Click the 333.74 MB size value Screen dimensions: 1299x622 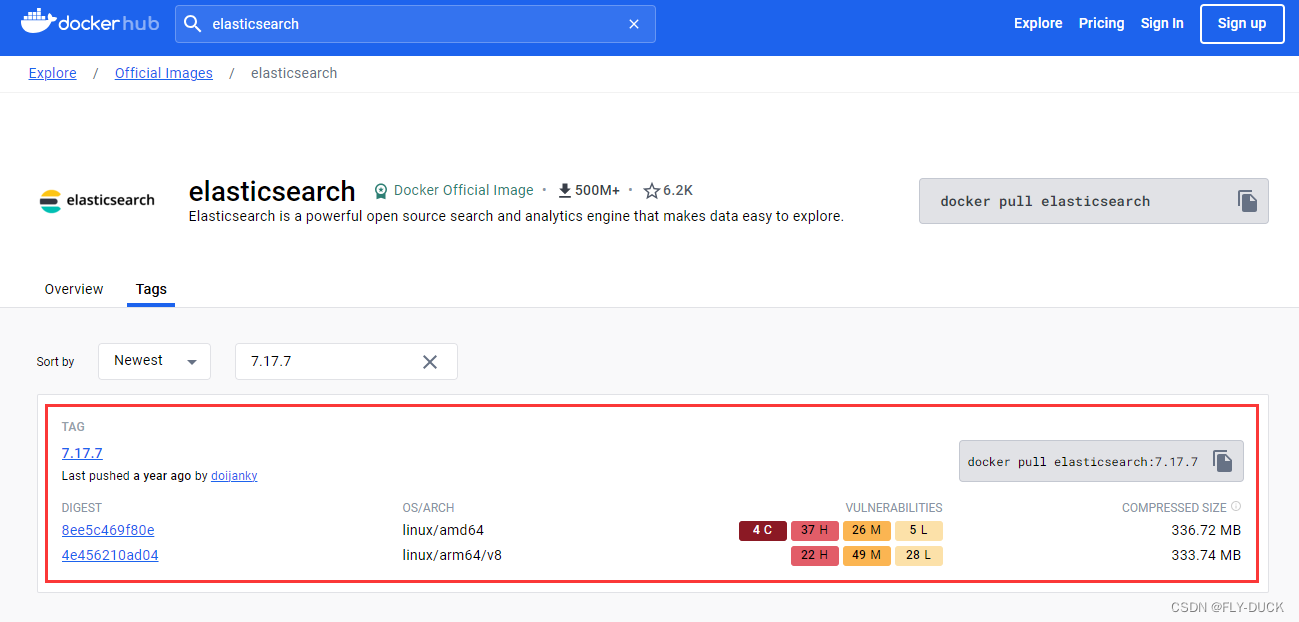(1206, 555)
